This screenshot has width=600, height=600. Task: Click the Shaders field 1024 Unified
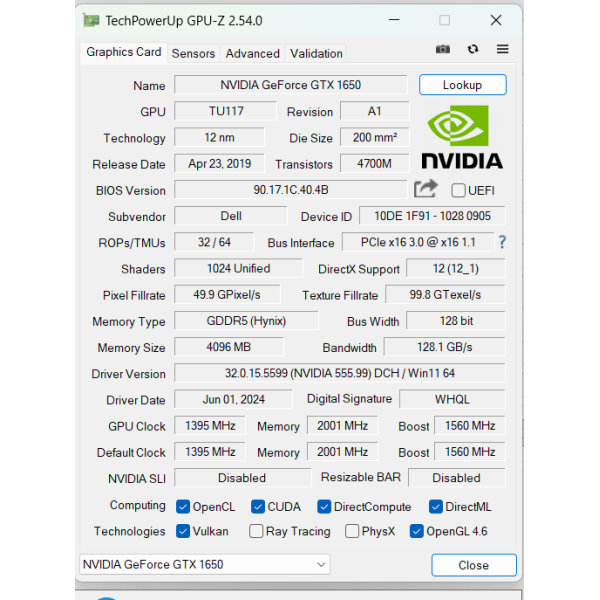238,269
